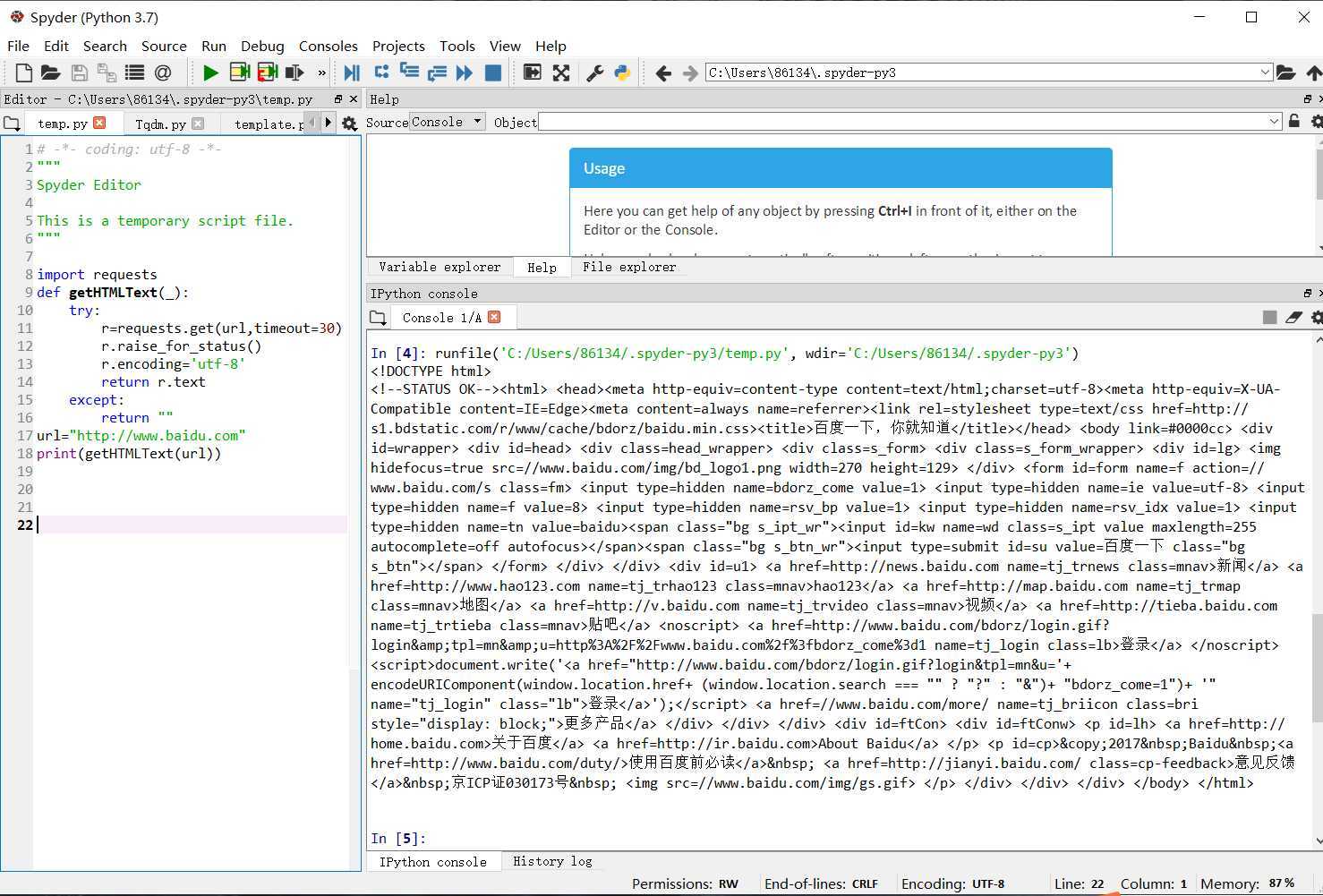Open the file list icon

[x=134, y=73]
